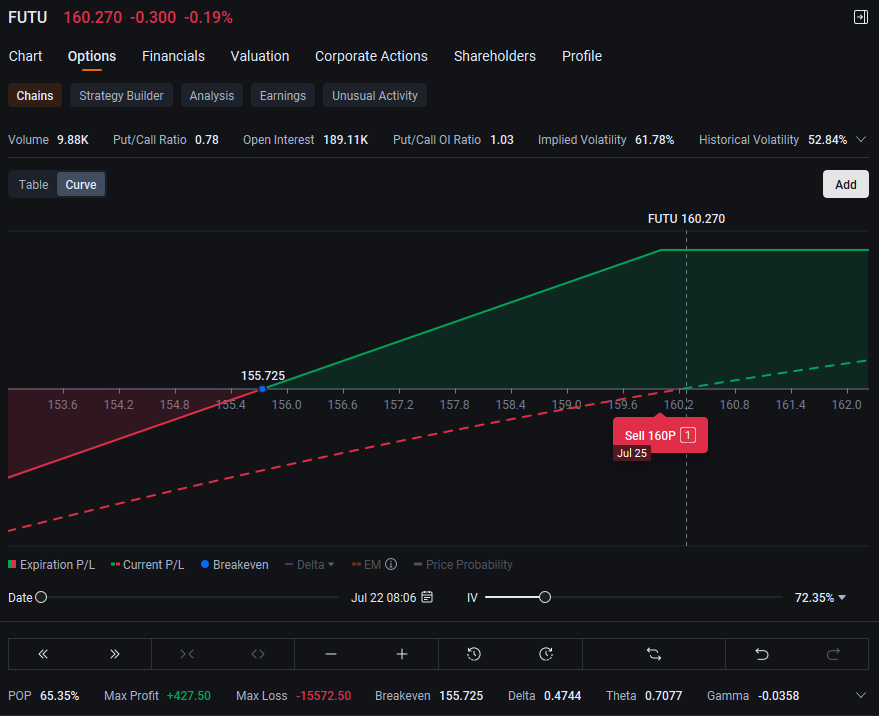The height and width of the screenshot is (716, 879).
Task: Click the 155.725 breakeven label on the chart
Action: point(263,376)
